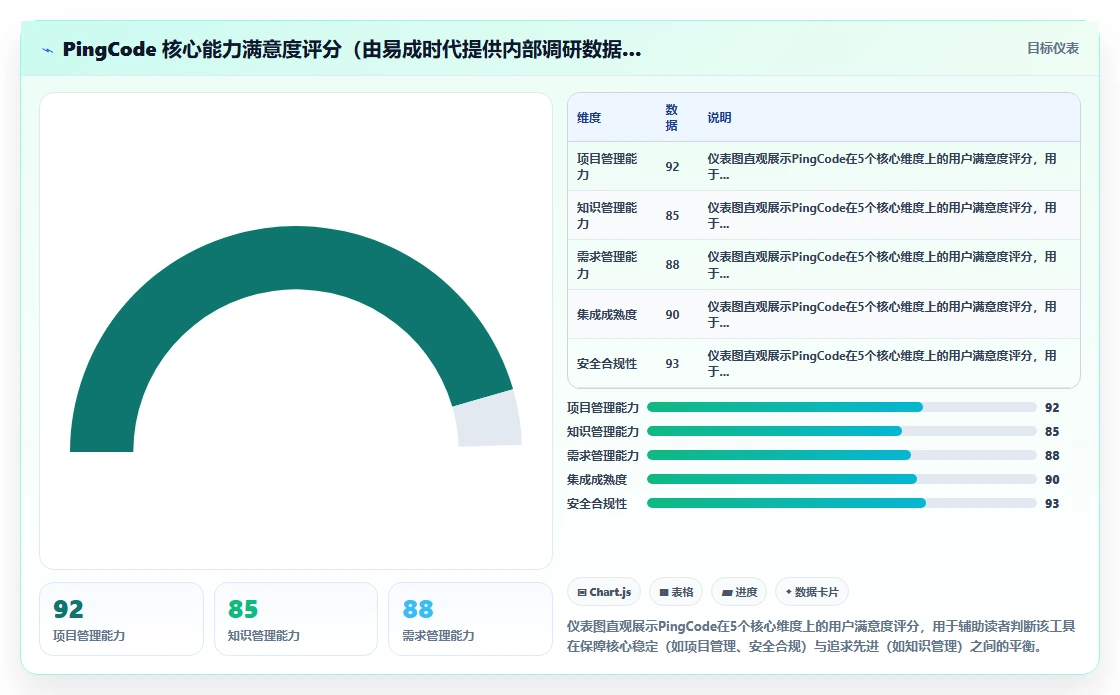This screenshot has width=1120, height=695.
Task: Click the 数据 column header
Action: coord(671,118)
